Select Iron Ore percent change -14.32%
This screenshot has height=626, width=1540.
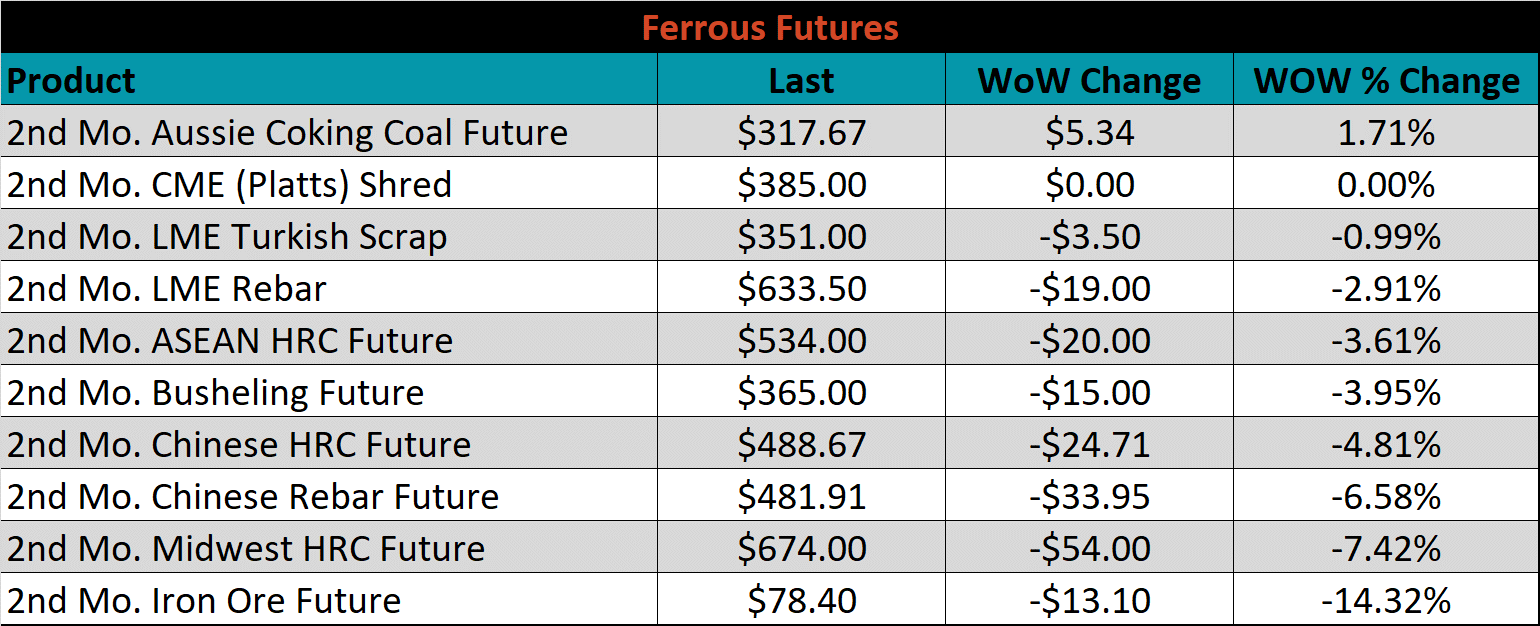(x=1386, y=600)
